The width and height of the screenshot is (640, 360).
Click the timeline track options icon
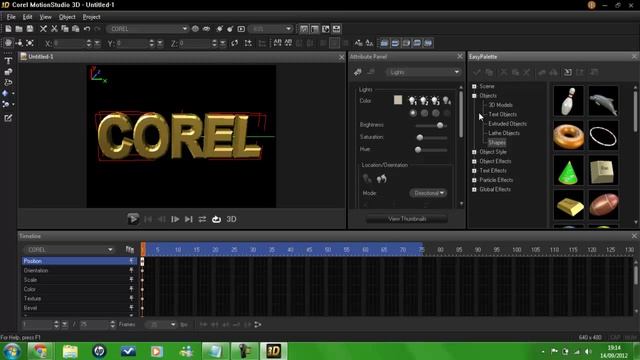[130, 249]
